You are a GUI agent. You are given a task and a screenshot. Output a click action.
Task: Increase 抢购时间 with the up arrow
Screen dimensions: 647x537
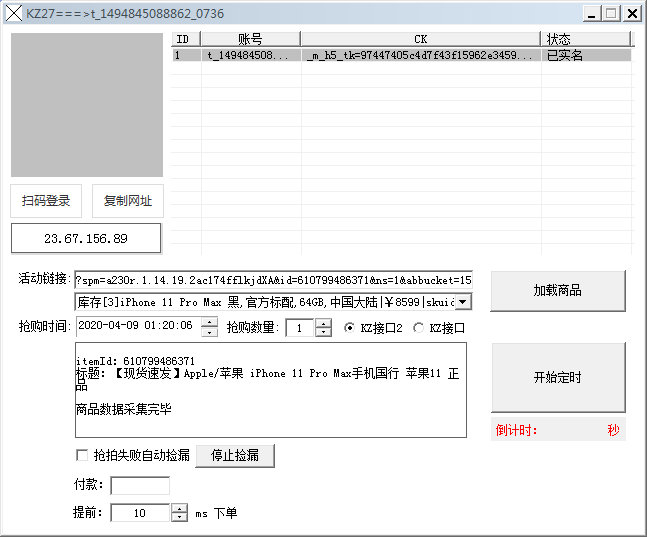[210, 322]
